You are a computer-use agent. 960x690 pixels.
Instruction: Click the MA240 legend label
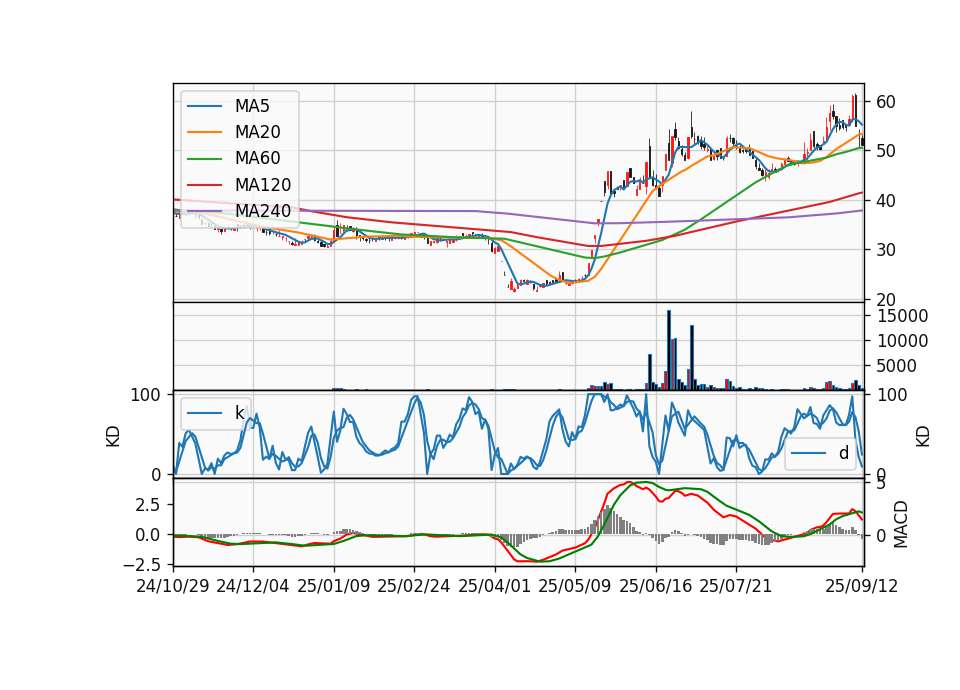coord(263,211)
